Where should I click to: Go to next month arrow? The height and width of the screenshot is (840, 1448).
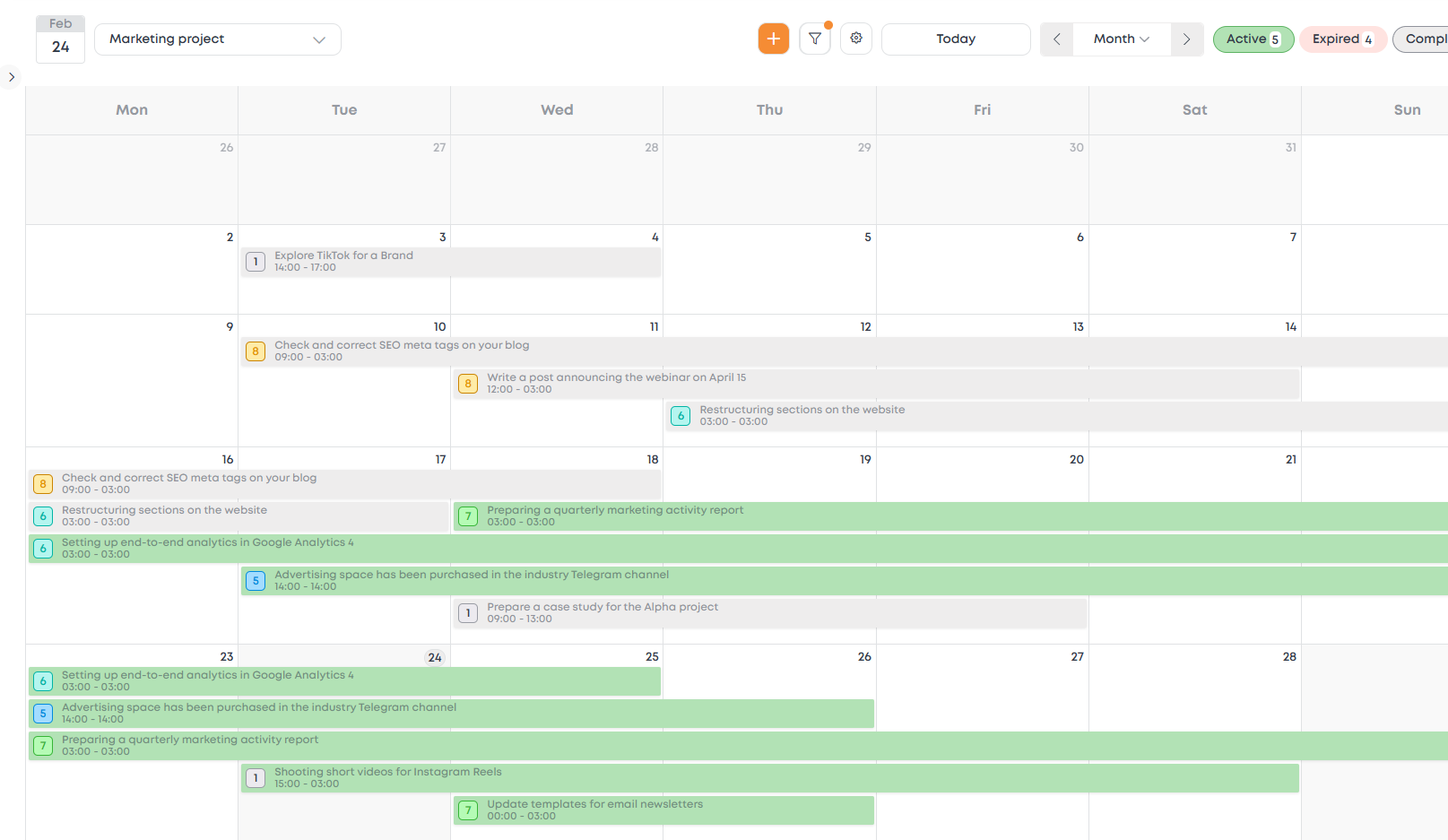click(x=1186, y=39)
